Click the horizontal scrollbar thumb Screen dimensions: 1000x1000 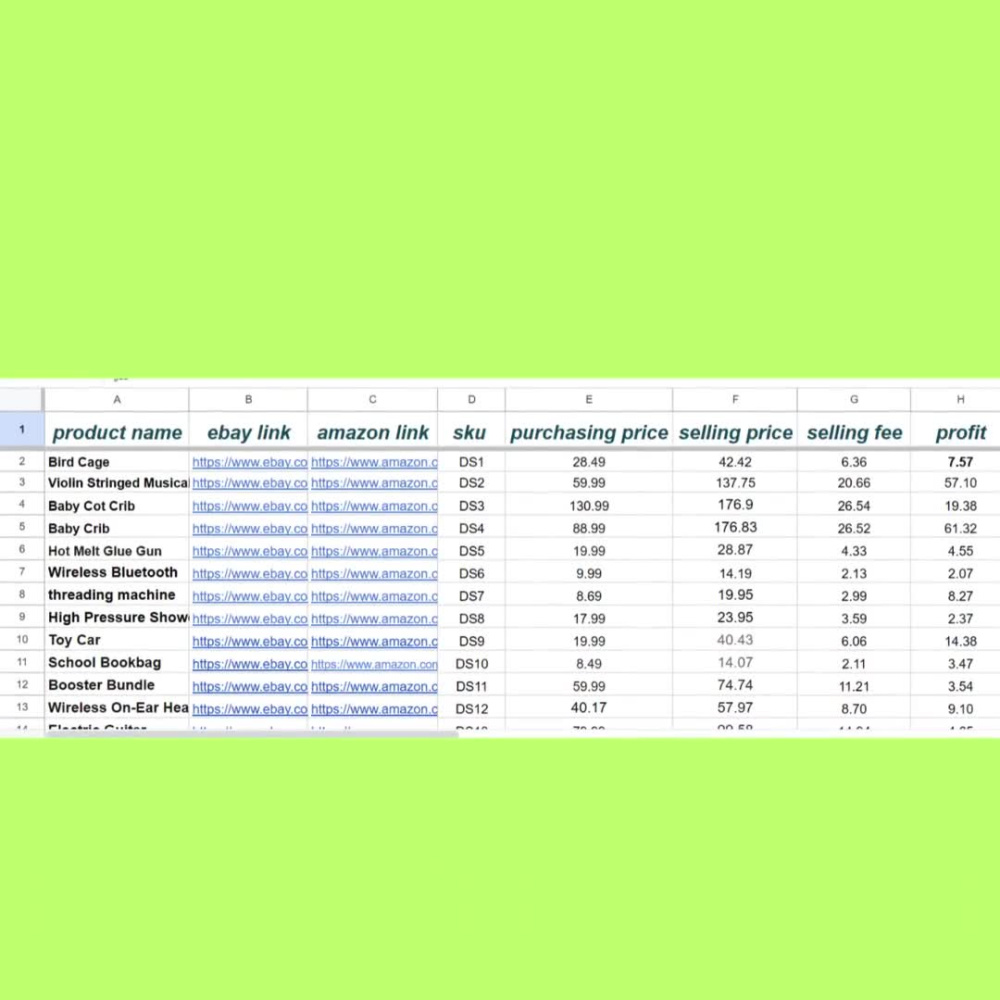click(x=251, y=734)
